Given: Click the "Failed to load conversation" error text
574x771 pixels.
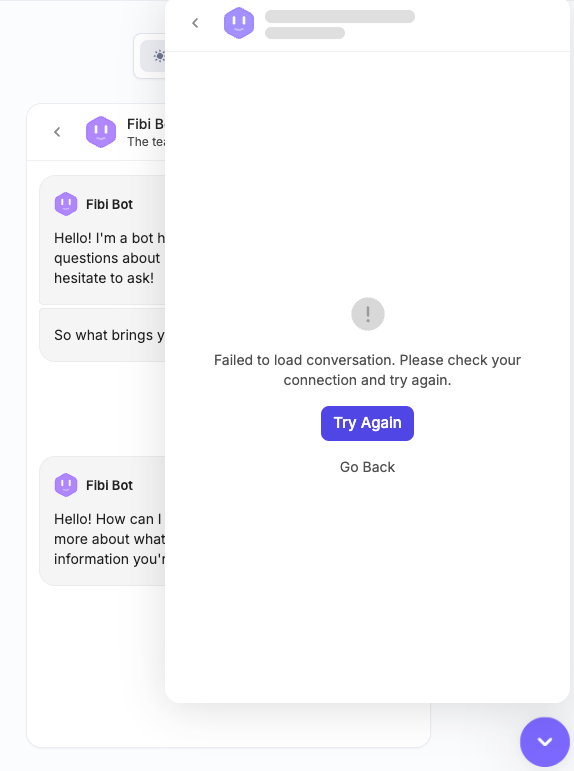Looking at the screenshot, I should click(x=367, y=370).
